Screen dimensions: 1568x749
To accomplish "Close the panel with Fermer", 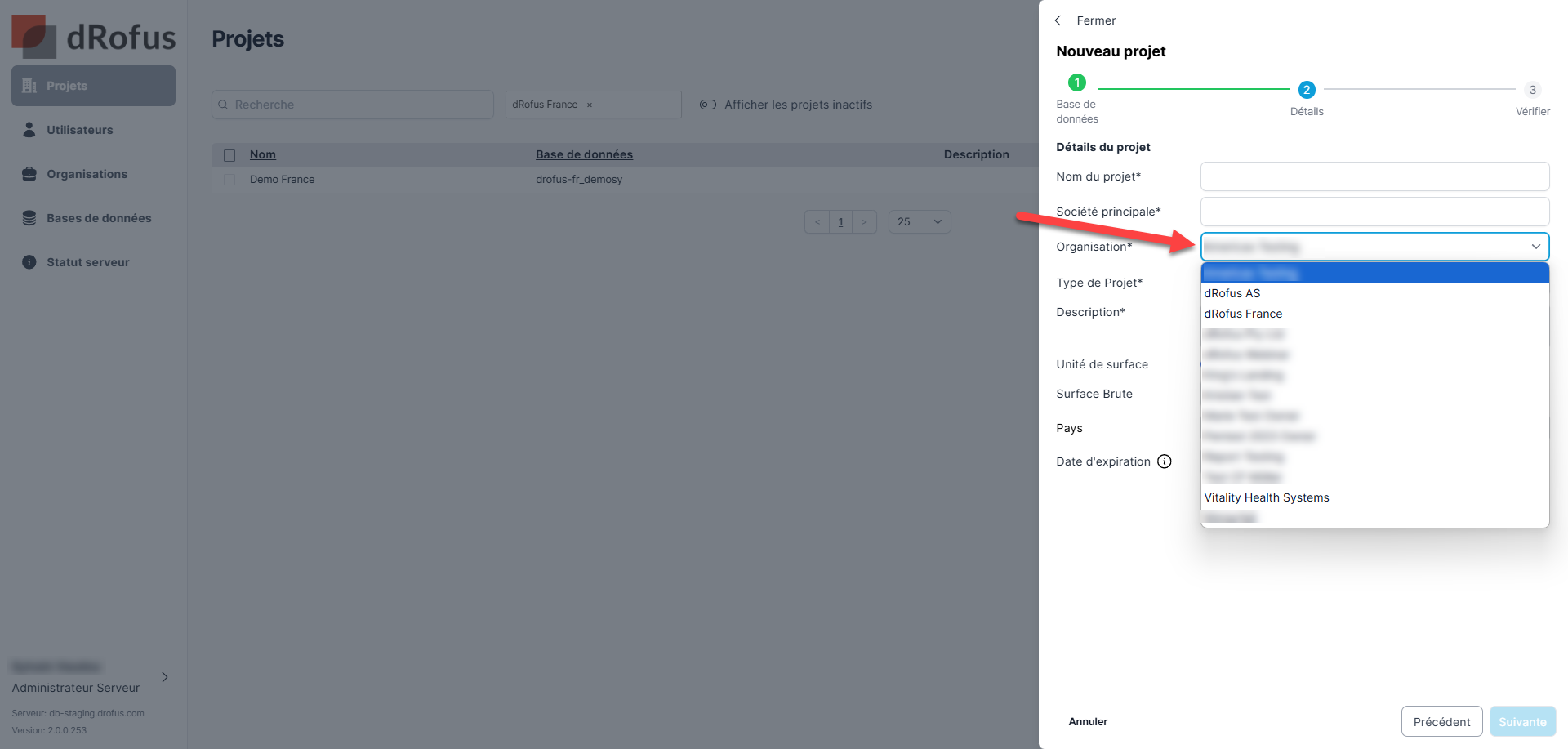I will [x=1096, y=20].
